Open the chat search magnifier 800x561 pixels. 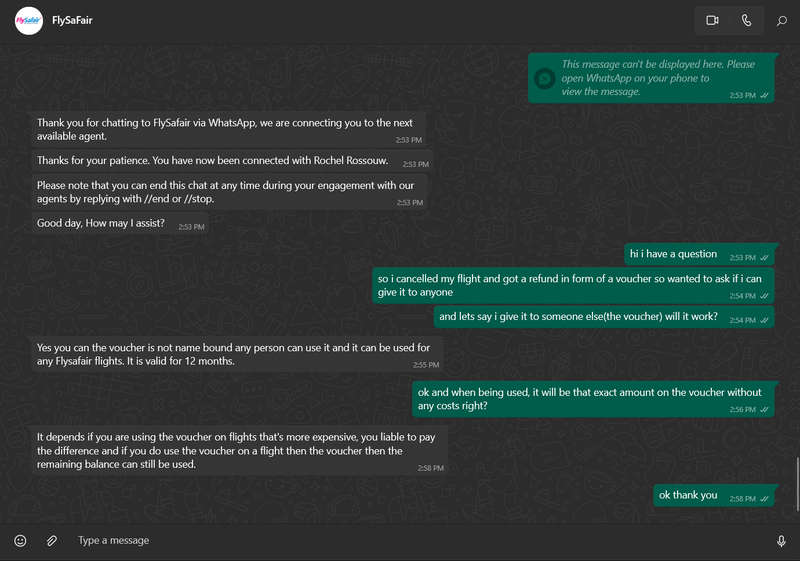coord(782,21)
